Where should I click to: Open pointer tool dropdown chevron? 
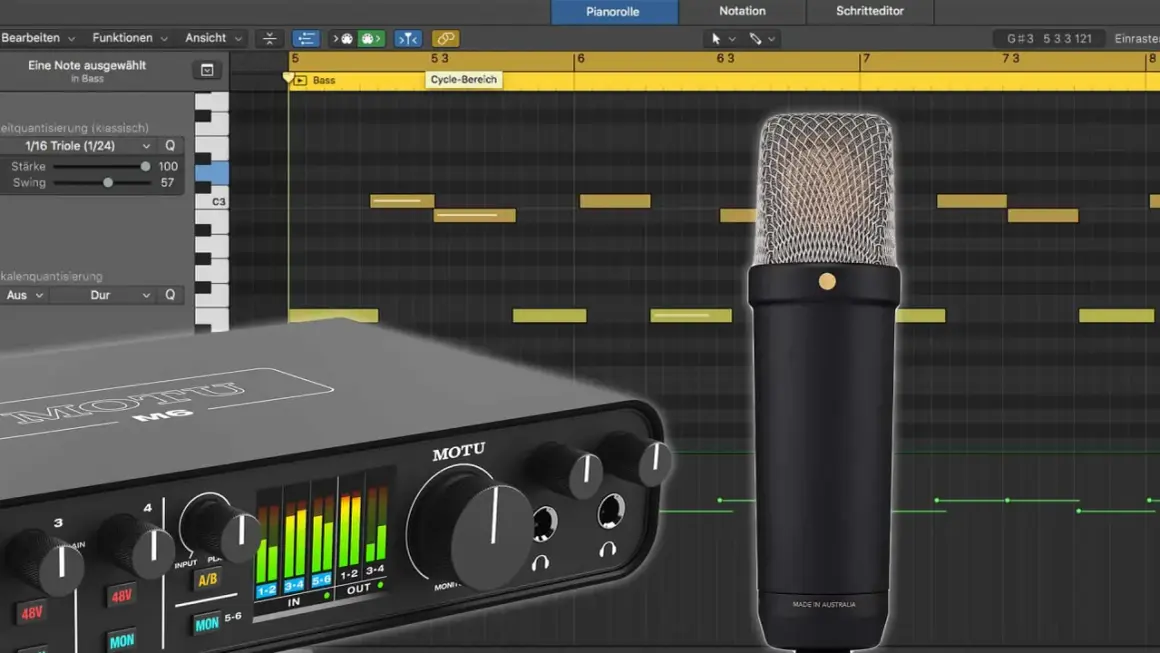click(732, 39)
